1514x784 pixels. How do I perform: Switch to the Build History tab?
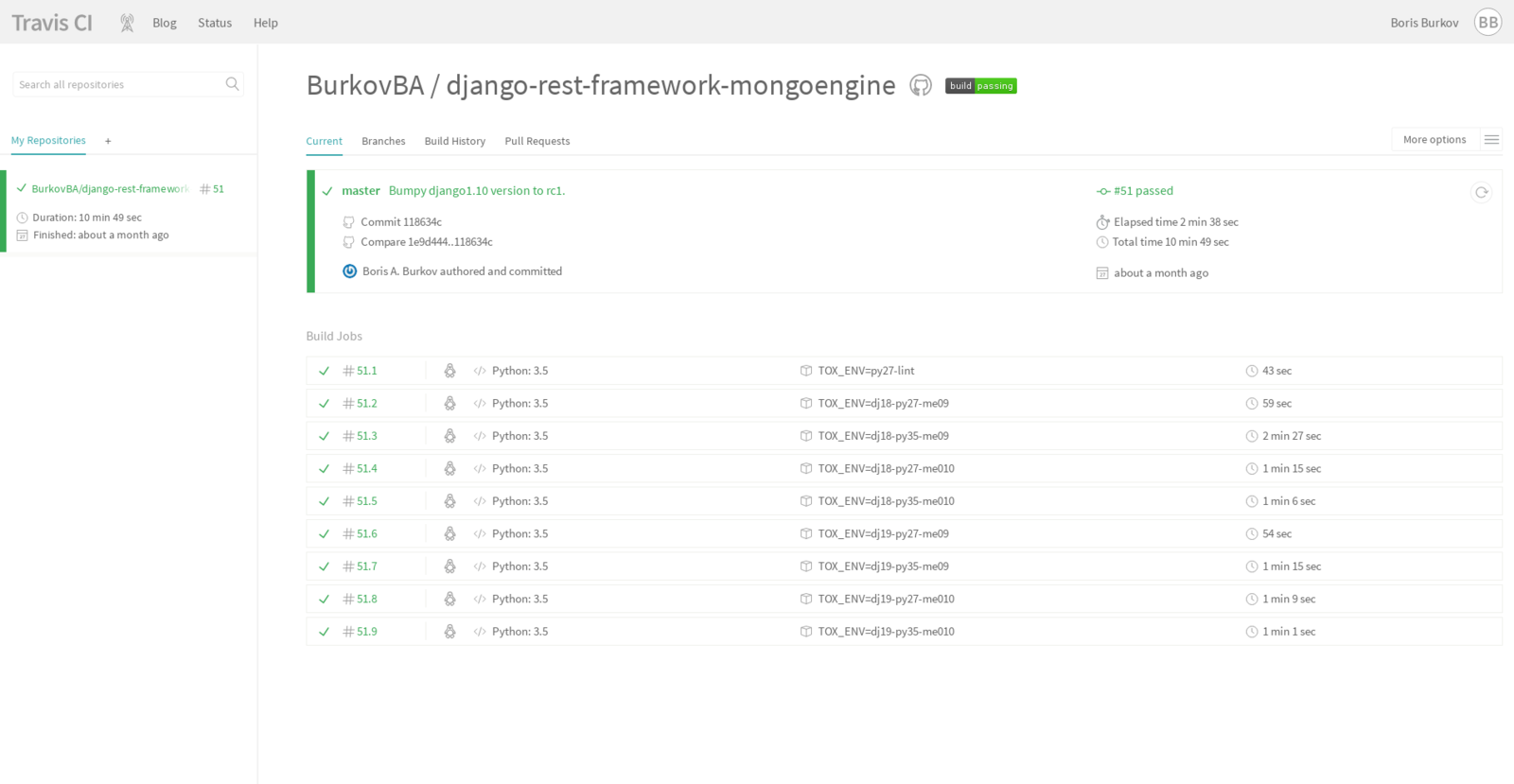click(455, 141)
